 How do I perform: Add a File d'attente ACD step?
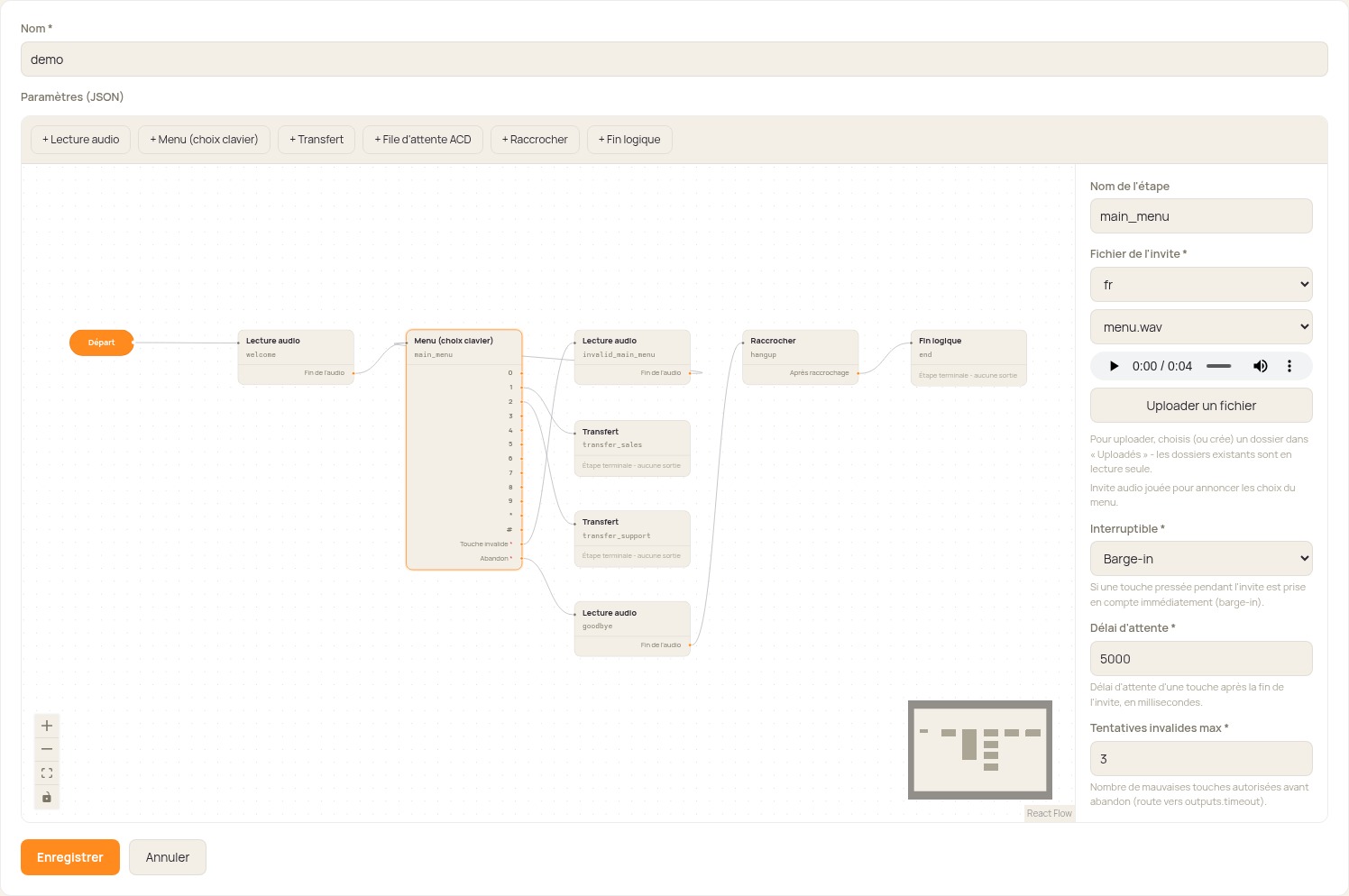click(x=423, y=140)
